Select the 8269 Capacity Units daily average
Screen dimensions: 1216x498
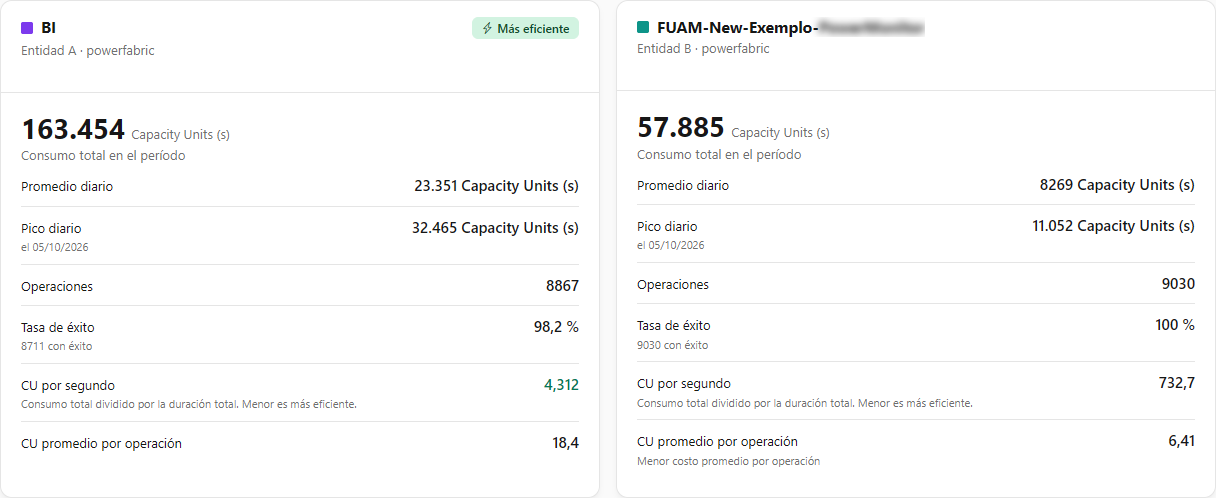click(x=1117, y=185)
